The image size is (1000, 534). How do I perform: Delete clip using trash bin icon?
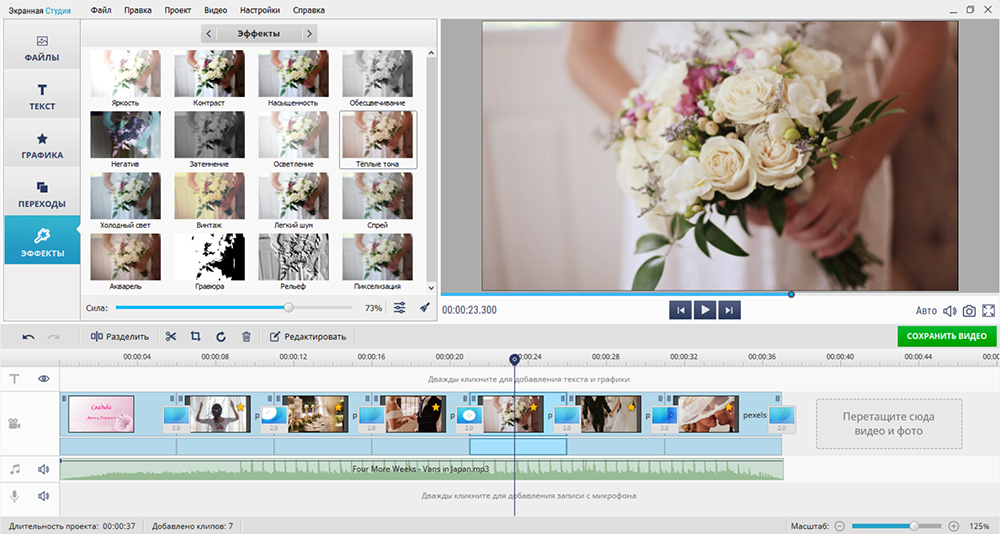coord(246,337)
